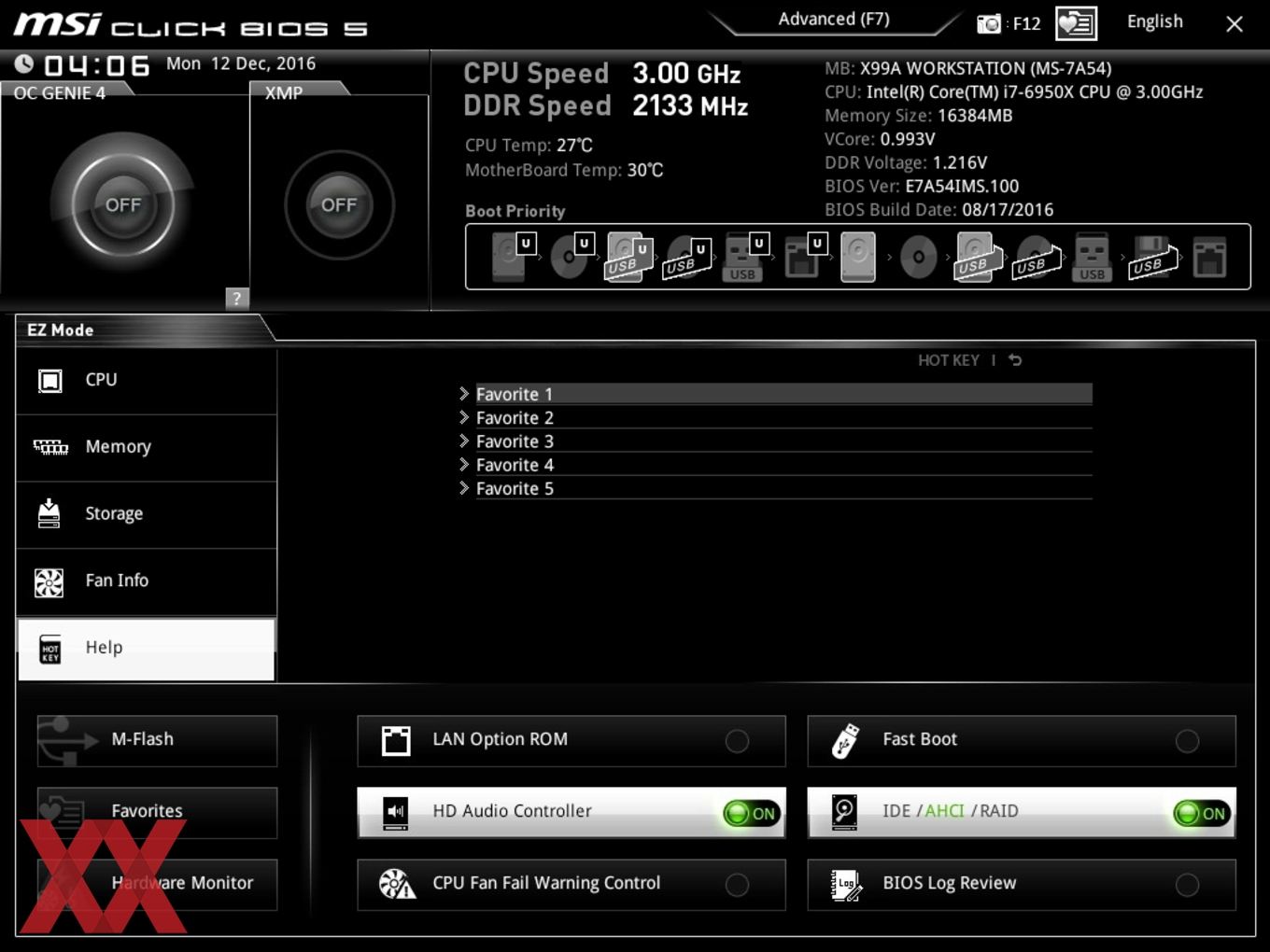Click the OC GENIE 4 tab label
Viewport: 1270px width, 952px height.
coord(60,92)
